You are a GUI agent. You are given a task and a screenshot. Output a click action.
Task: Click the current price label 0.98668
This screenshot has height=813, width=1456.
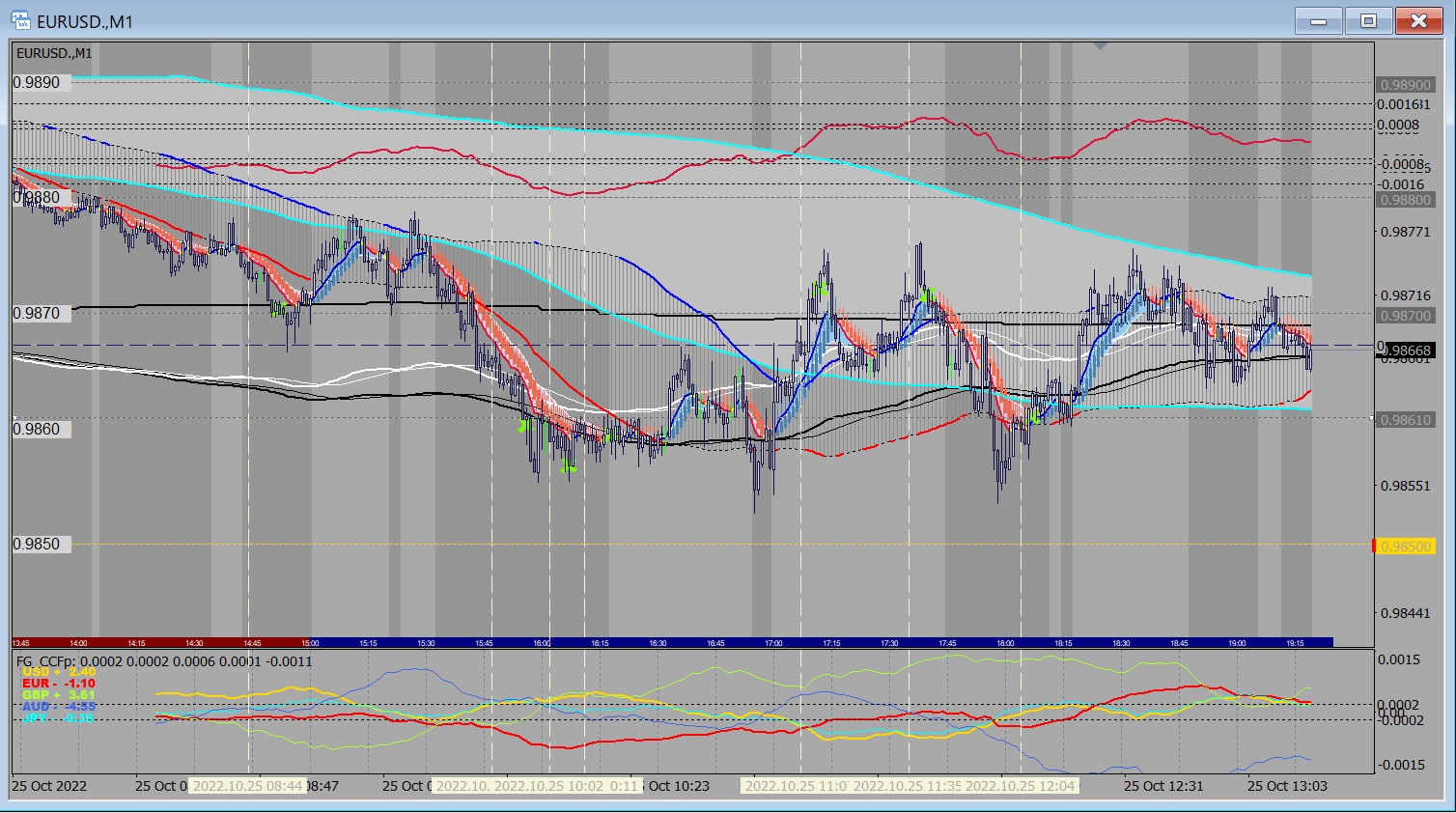point(1410,350)
